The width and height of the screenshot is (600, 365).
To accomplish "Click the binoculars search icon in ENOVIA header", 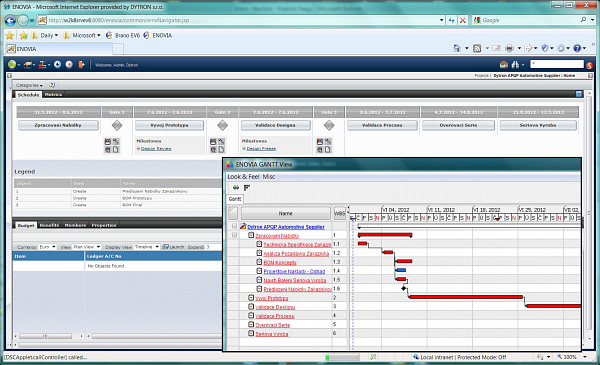I will point(515,65).
